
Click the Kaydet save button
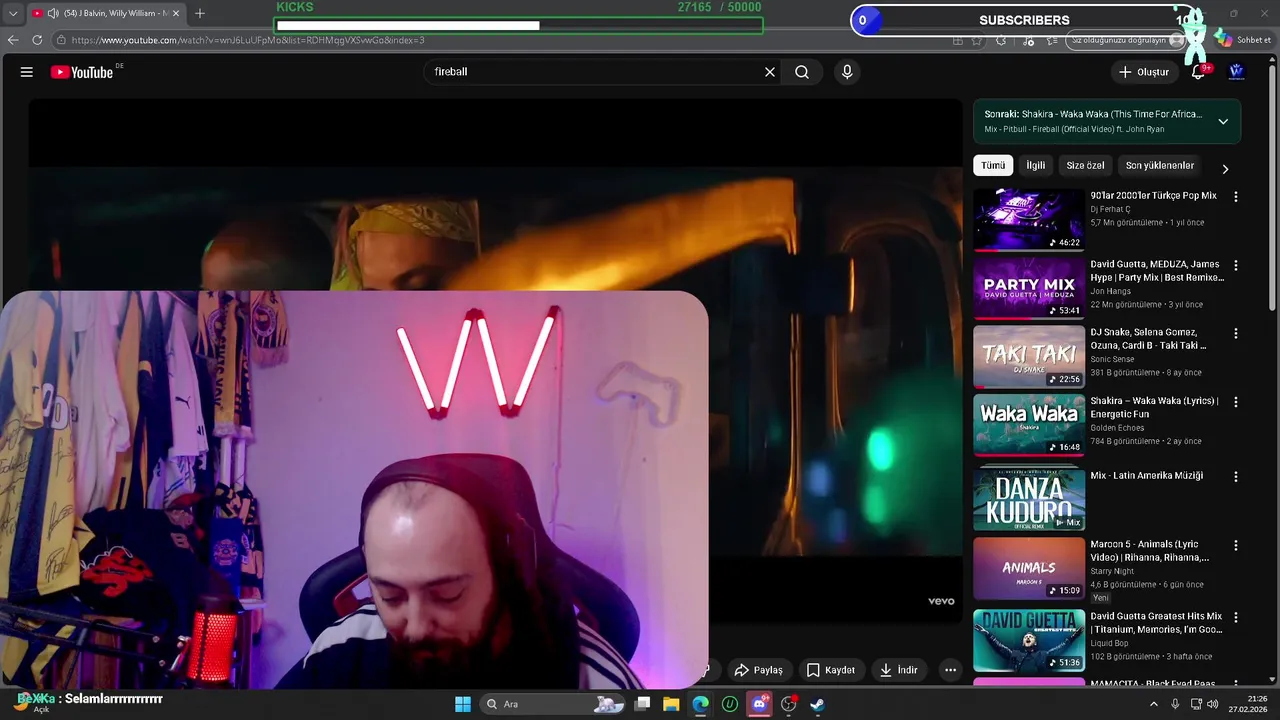pos(830,670)
